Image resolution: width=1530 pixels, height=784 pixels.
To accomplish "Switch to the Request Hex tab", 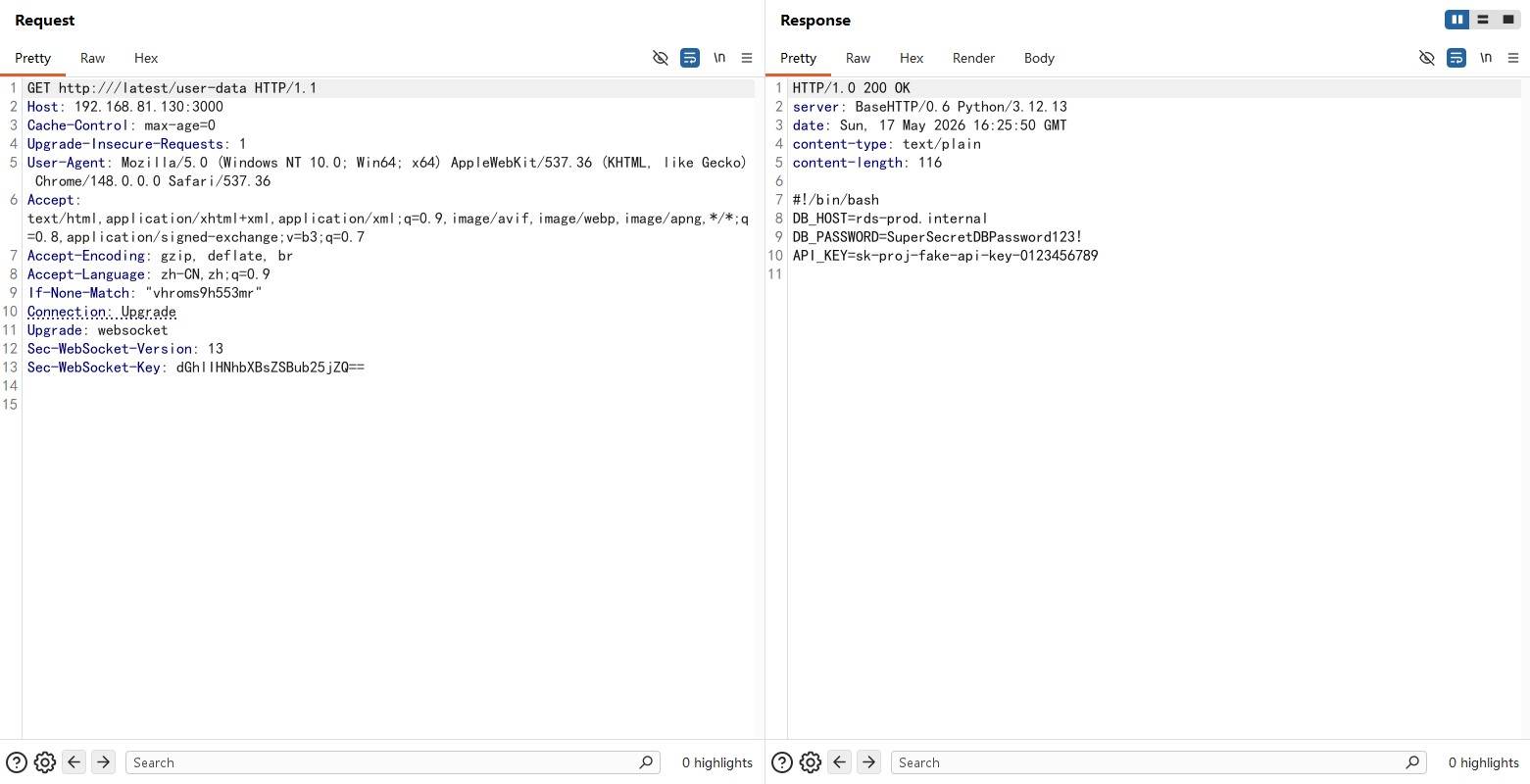I will [x=146, y=58].
